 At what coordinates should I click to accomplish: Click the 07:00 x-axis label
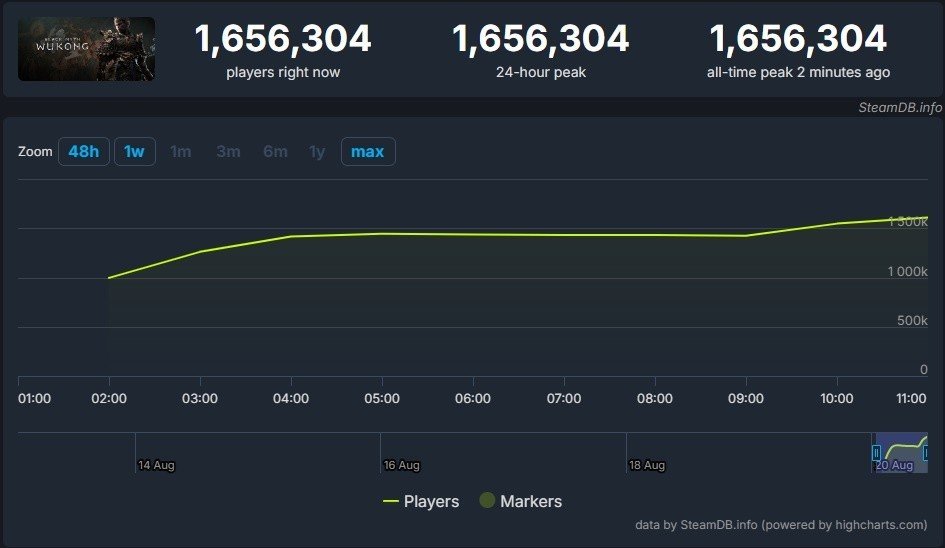pos(564,398)
